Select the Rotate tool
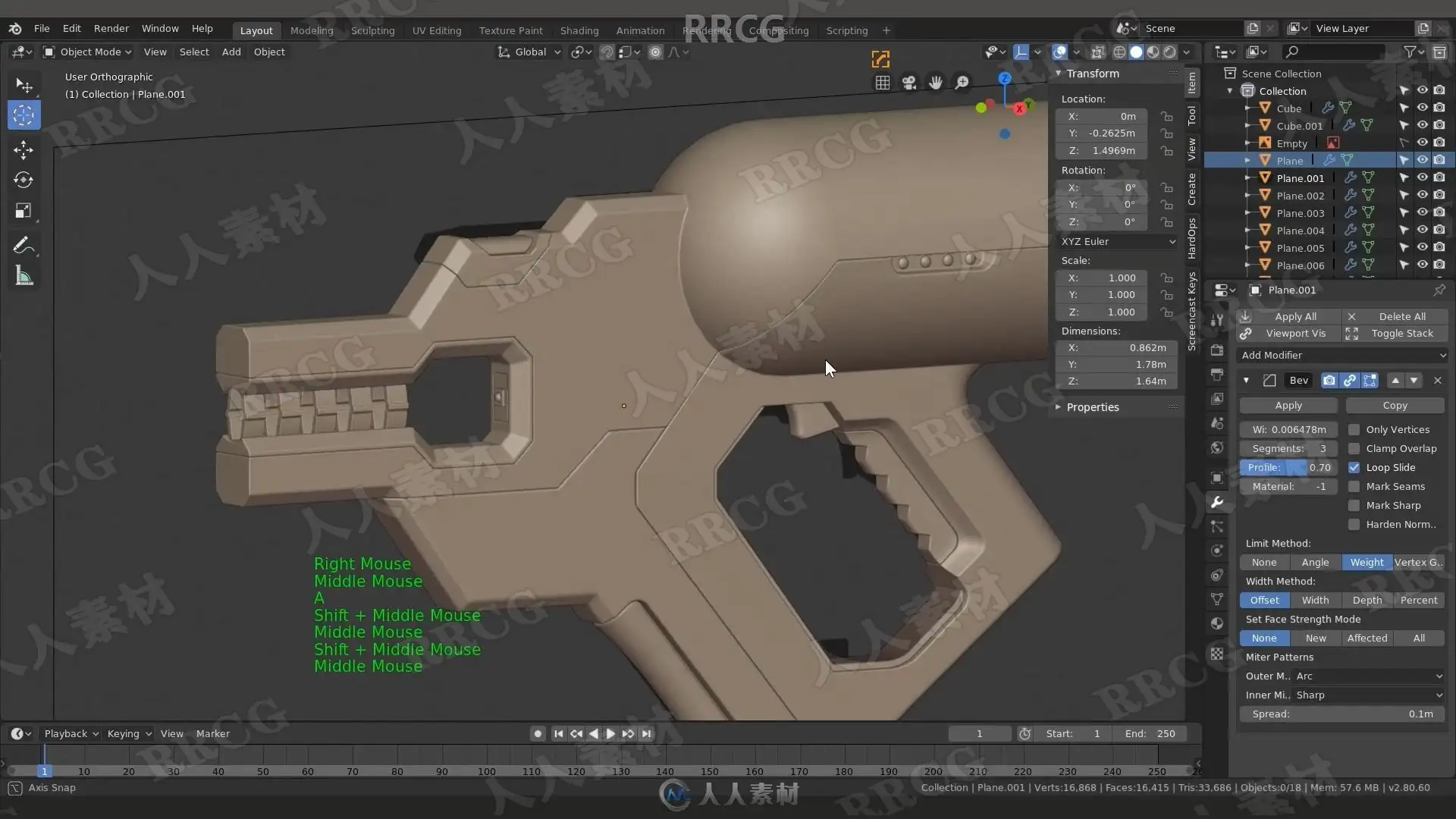 24,180
